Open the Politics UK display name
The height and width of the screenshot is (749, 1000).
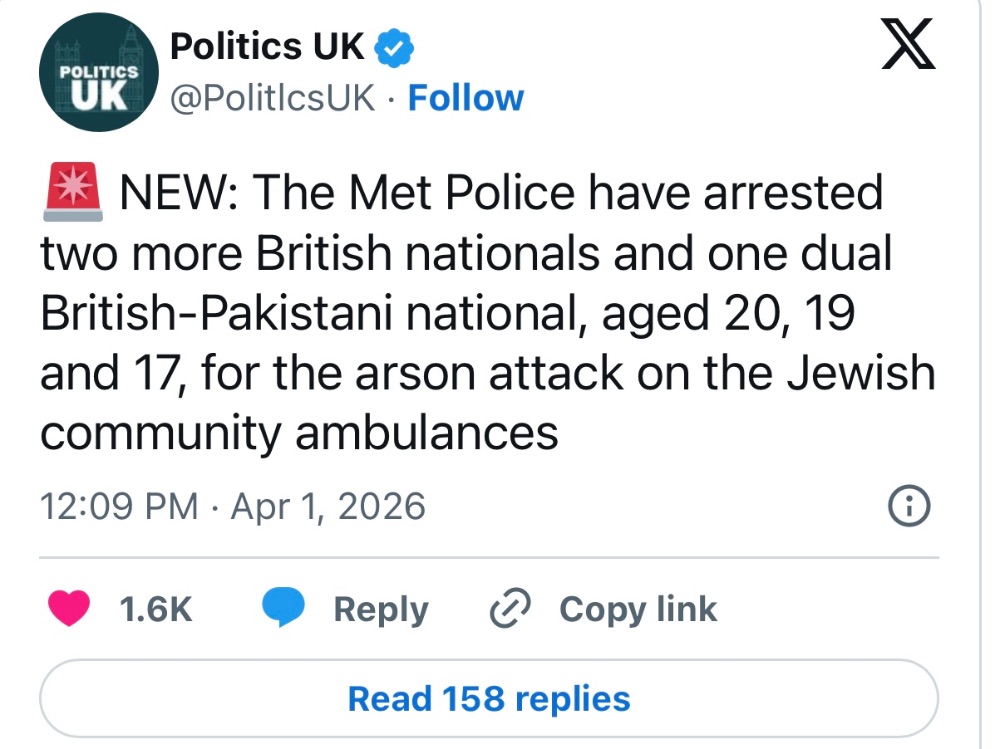coord(266,46)
